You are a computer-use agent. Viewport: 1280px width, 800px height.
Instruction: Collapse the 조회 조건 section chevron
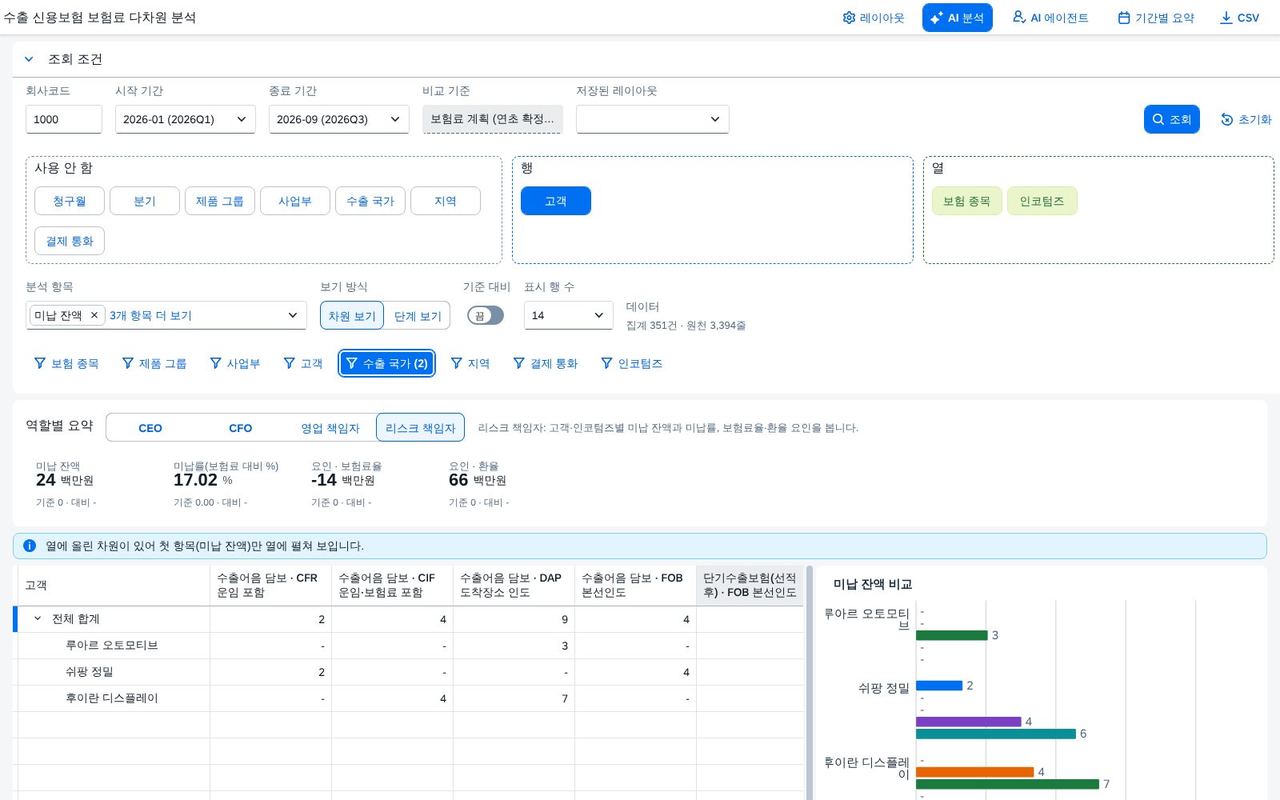(x=29, y=59)
